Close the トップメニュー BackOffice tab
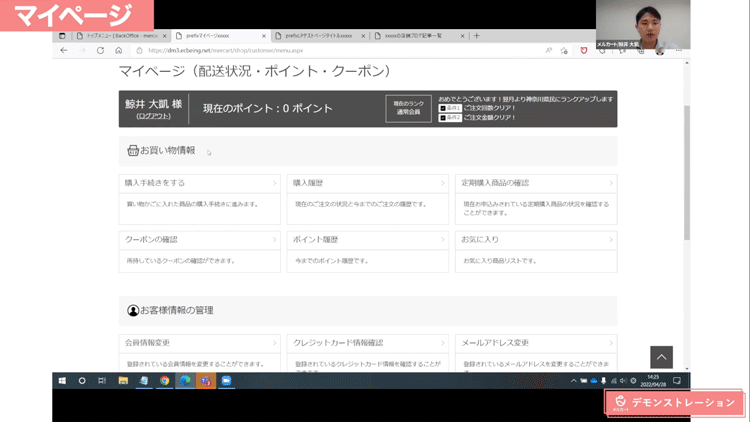Screen dimensions: 750x422 pos(165,36)
